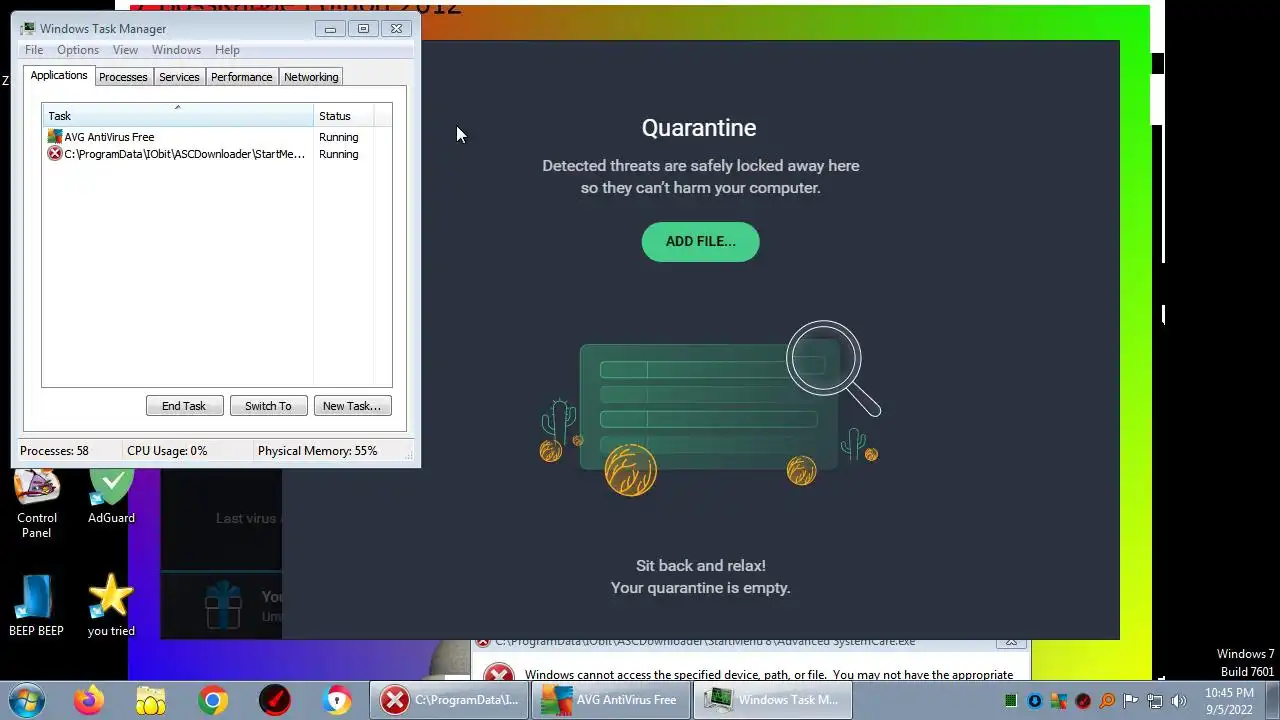Open BEEP BEEP desktop icon
Viewport: 1280px width, 720px height.
click(x=37, y=606)
